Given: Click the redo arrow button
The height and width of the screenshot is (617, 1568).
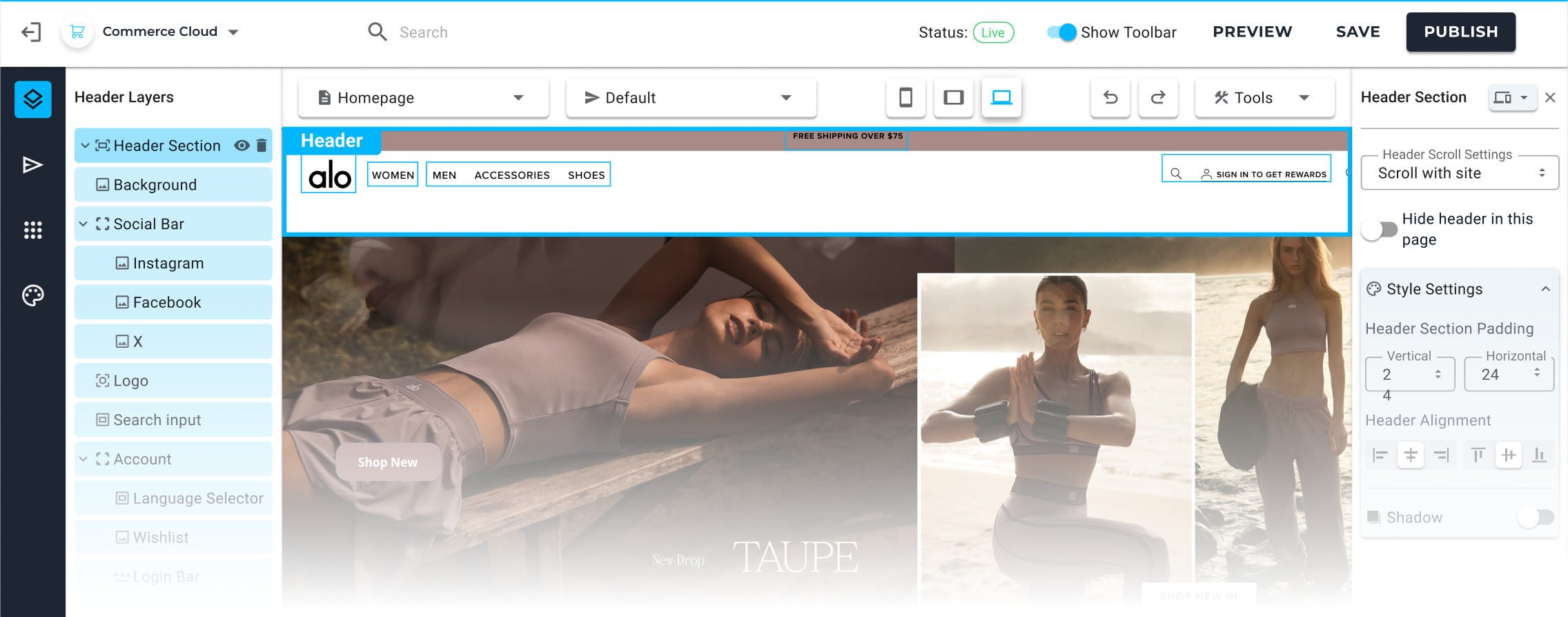Looking at the screenshot, I should point(1158,98).
